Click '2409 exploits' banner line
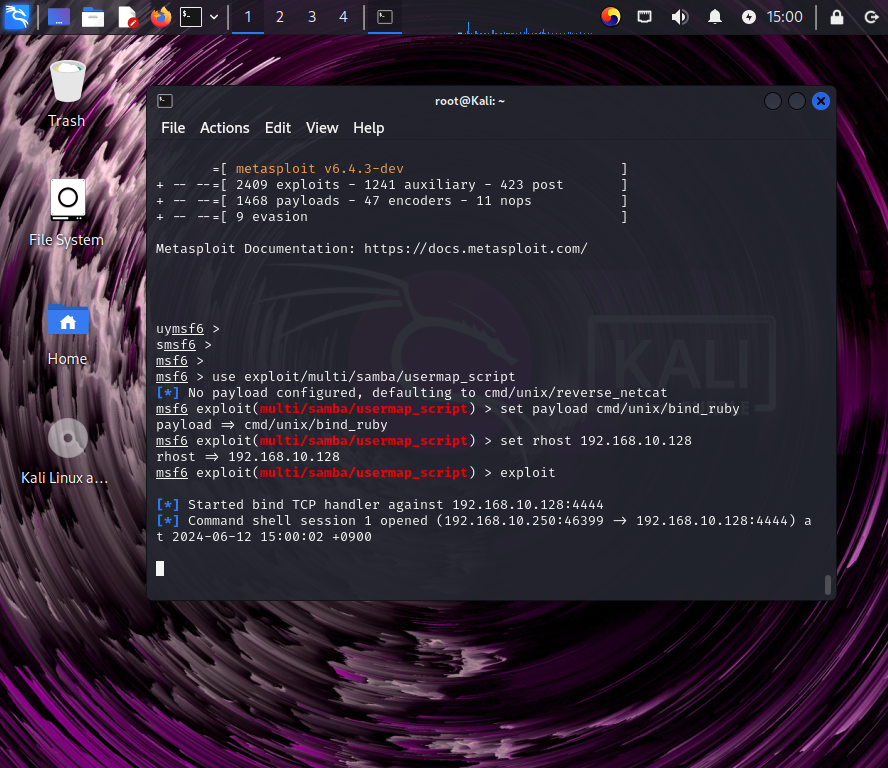 pyautogui.click(x=392, y=185)
